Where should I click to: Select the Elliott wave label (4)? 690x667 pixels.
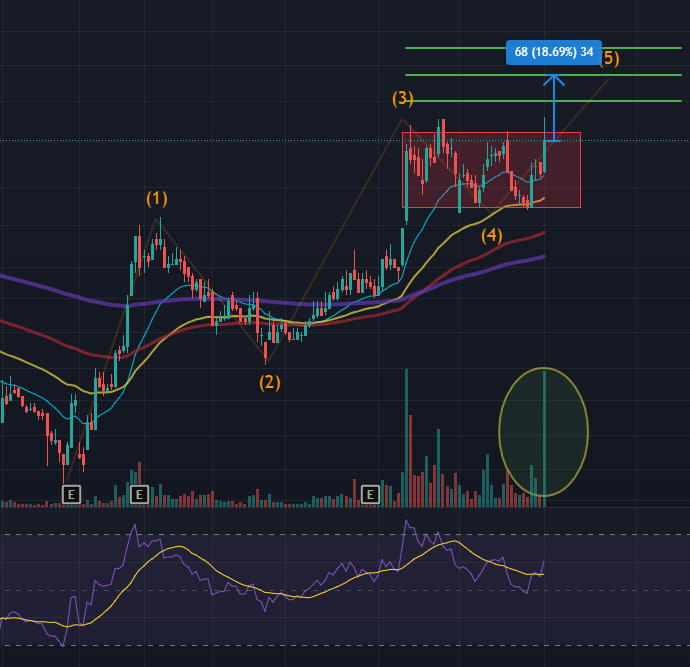pyautogui.click(x=492, y=235)
